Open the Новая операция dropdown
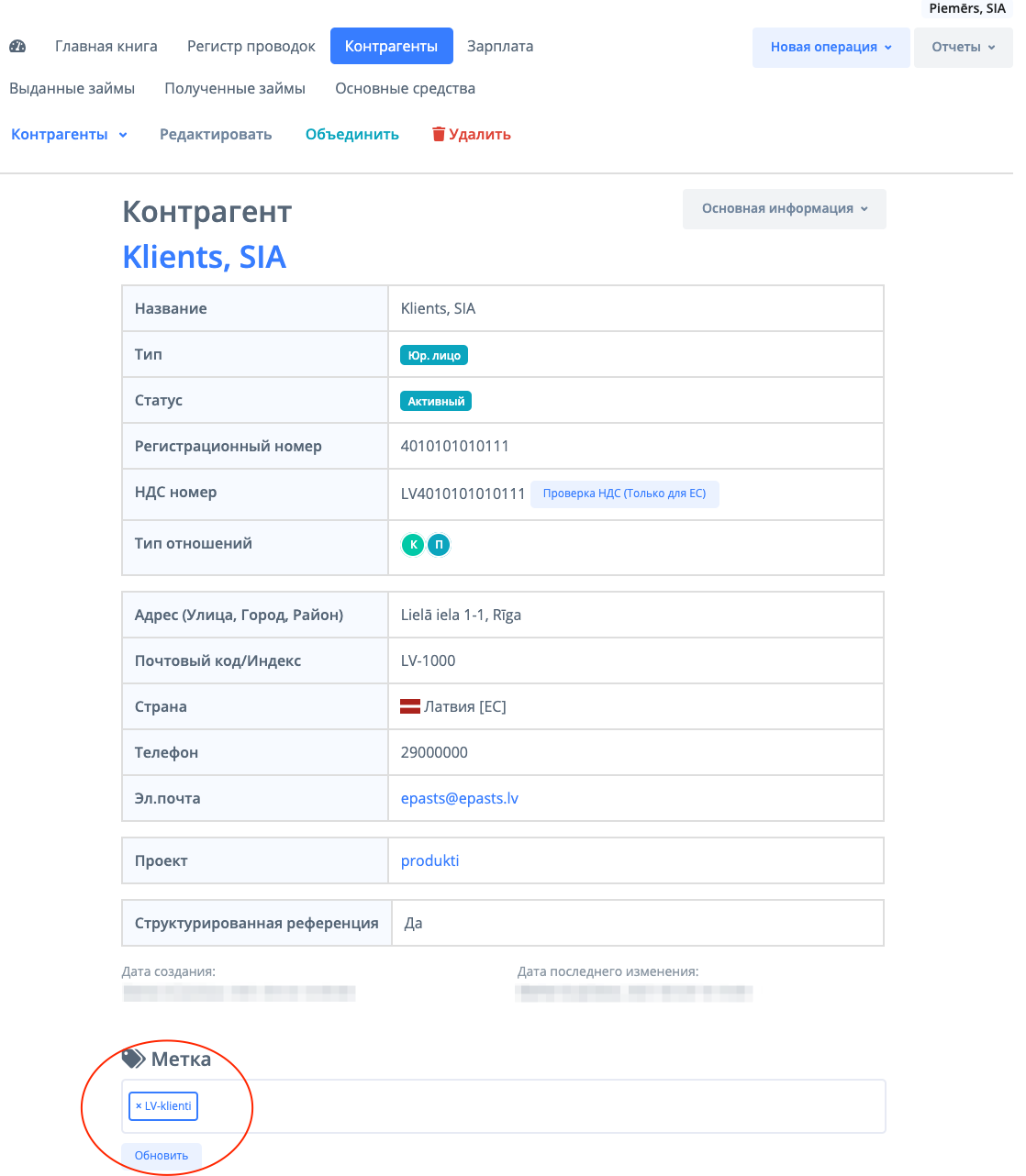Image resolution: width=1026 pixels, height=1176 pixels. [831, 47]
